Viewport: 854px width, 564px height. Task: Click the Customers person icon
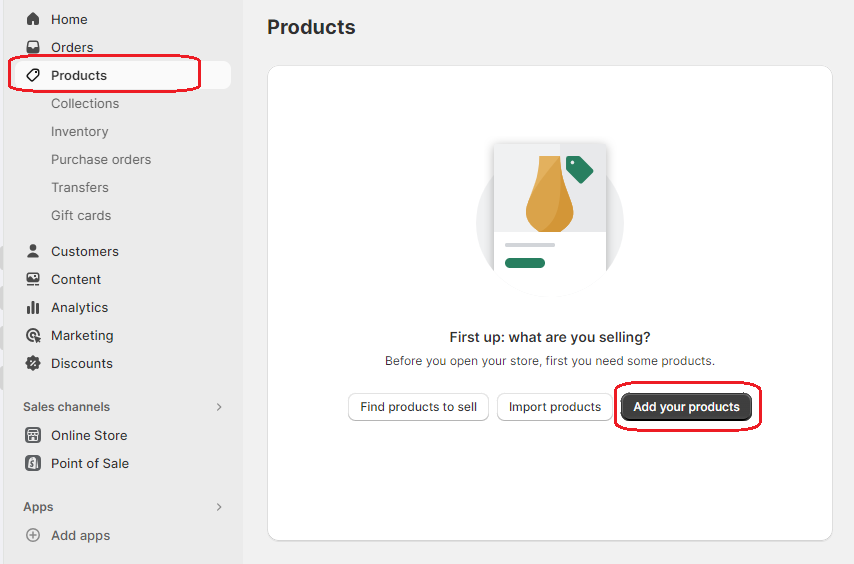point(33,251)
